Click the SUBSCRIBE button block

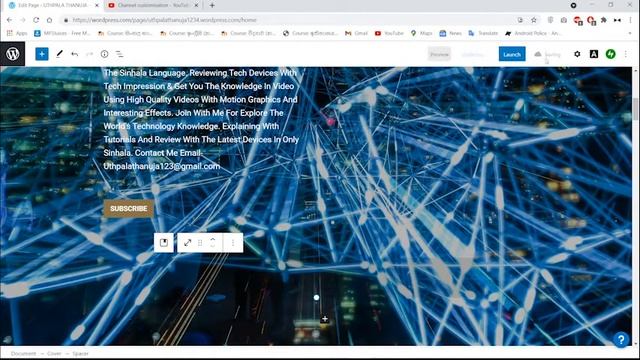click(129, 209)
